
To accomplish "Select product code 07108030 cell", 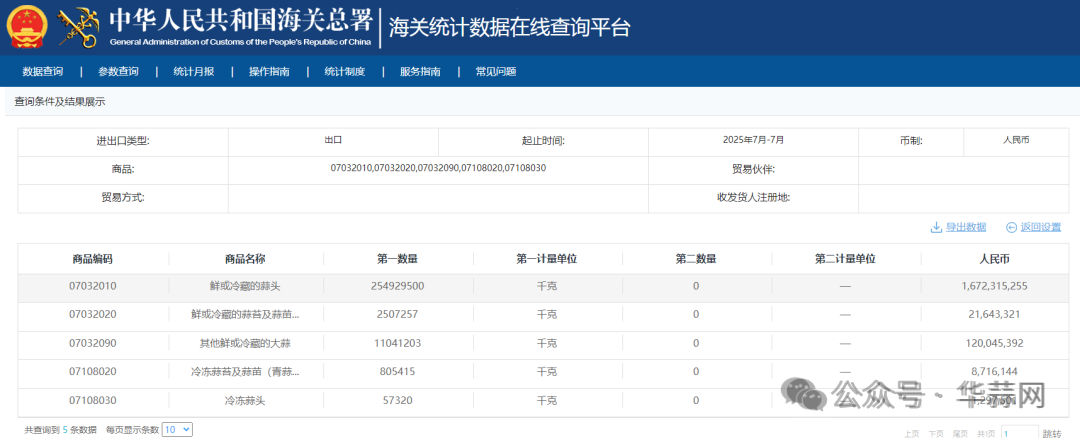I will pos(92,400).
